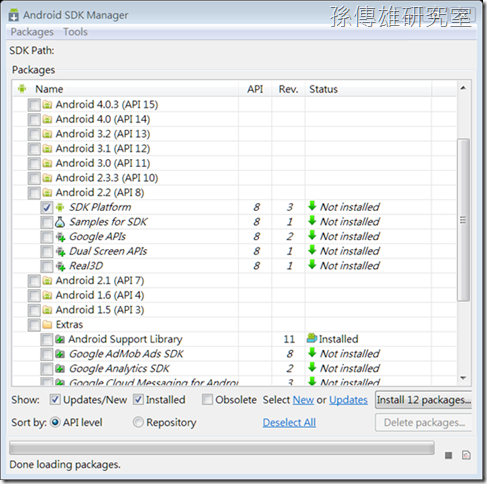This screenshot has width=487, height=484.
Task: Click the Install 12 packages button
Action: click(x=424, y=400)
